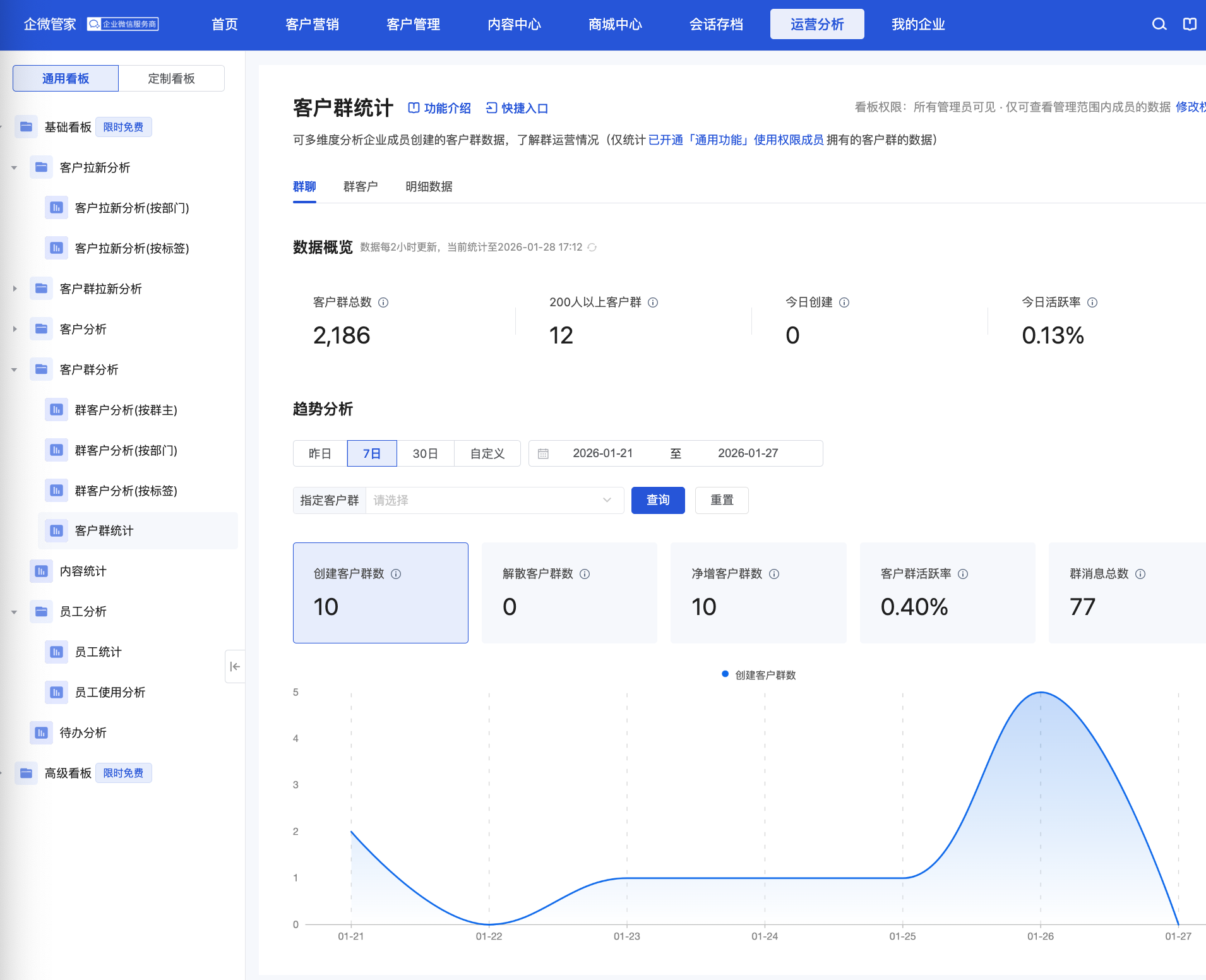Screen dimensions: 1206x980
Task: Click info icon next to 创建客户群数
Action: coord(396,574)
